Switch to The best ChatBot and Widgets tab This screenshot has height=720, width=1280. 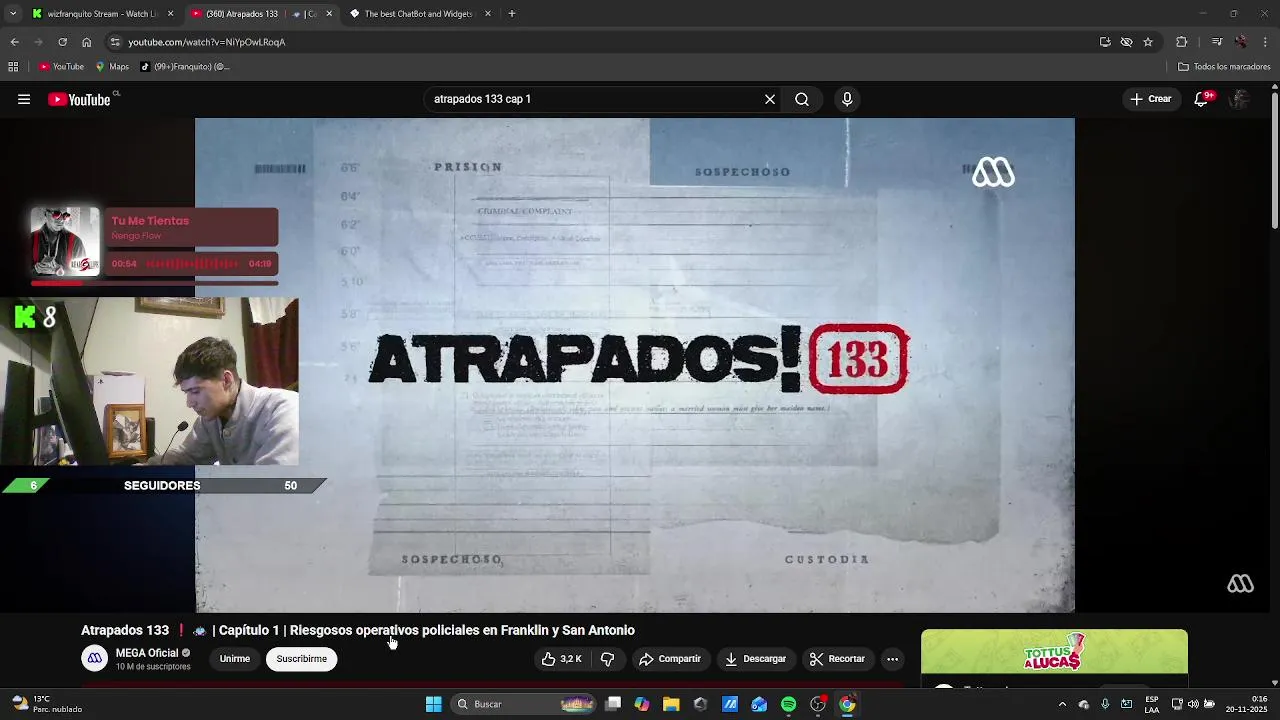[x=418, y=14]
